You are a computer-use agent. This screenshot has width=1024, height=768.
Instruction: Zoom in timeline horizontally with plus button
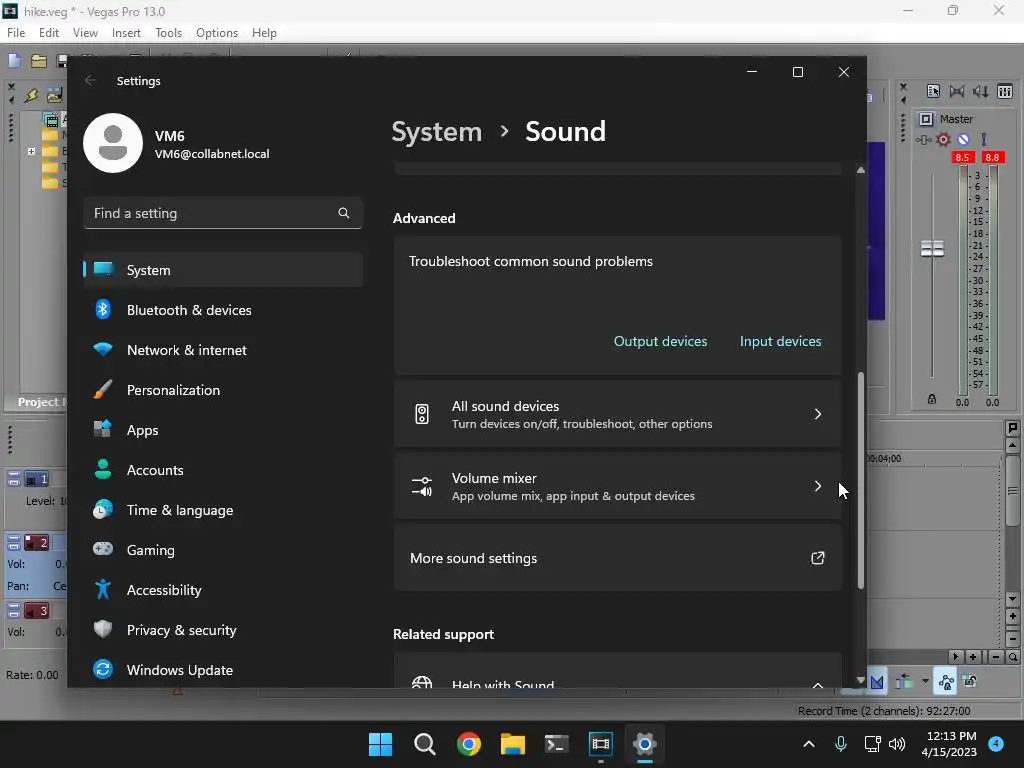coord(973,657)
